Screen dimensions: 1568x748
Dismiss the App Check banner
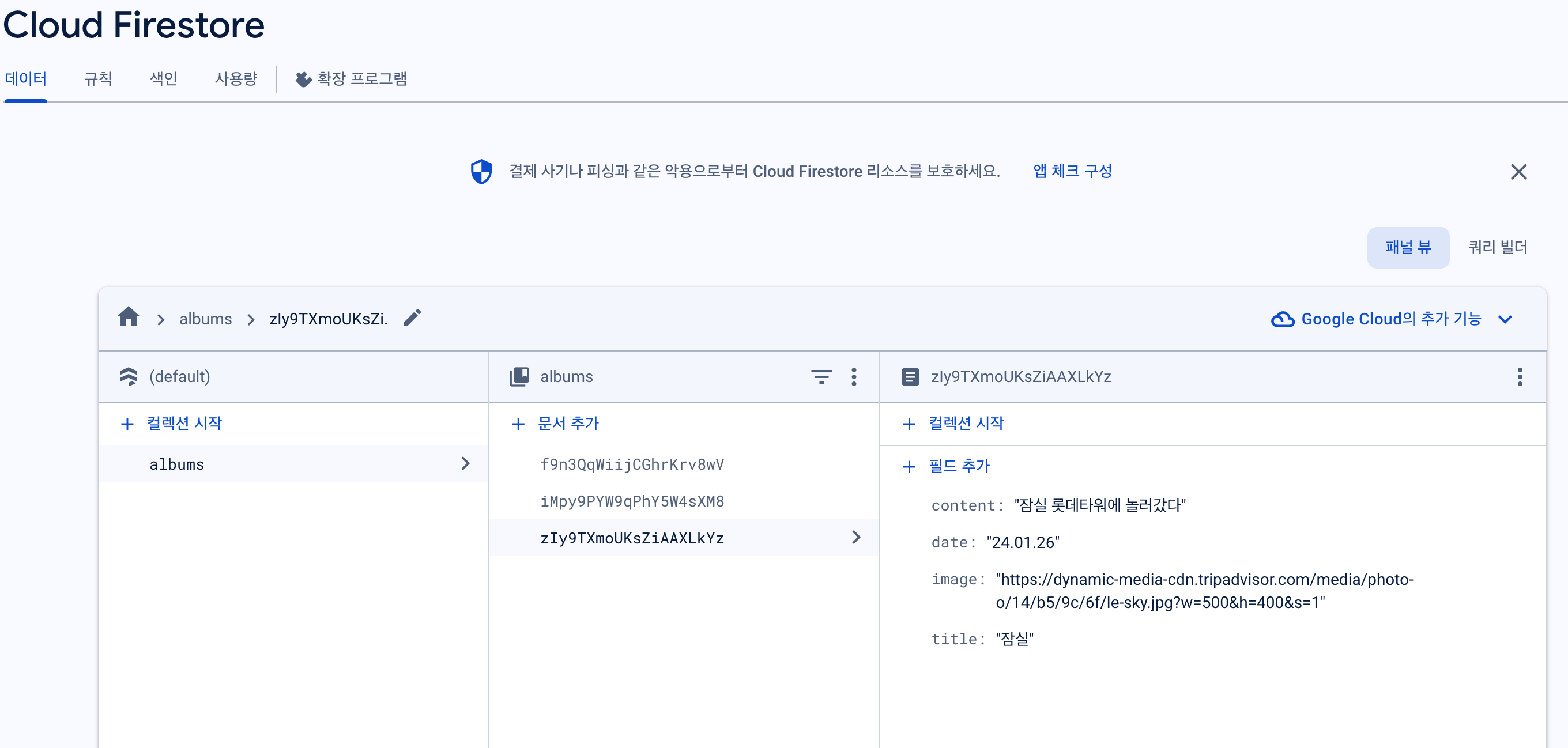[1518, 172]
